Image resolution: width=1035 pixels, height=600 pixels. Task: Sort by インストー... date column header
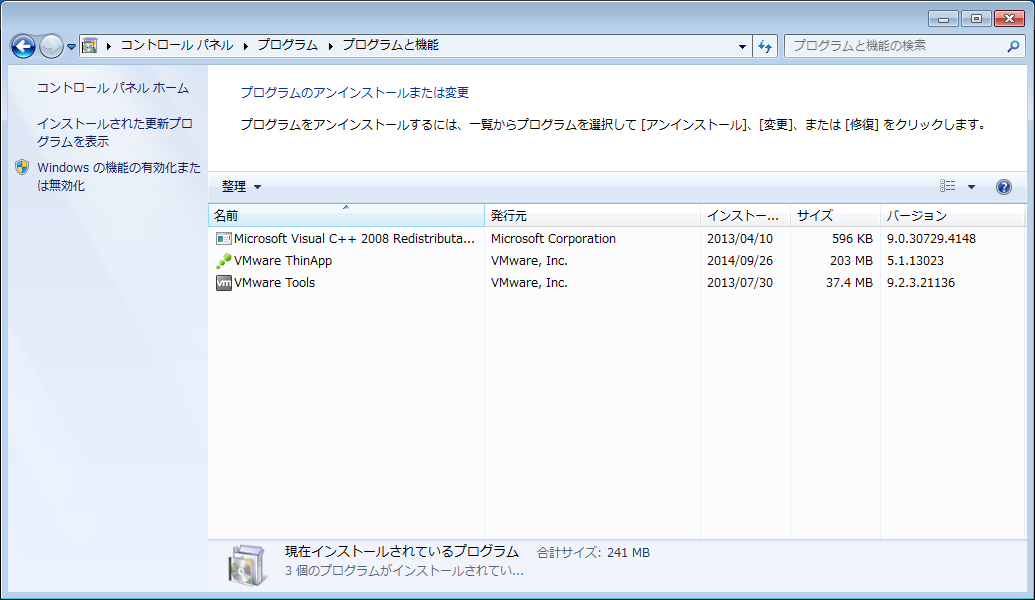pyautogui.click(x=745, y=216)
